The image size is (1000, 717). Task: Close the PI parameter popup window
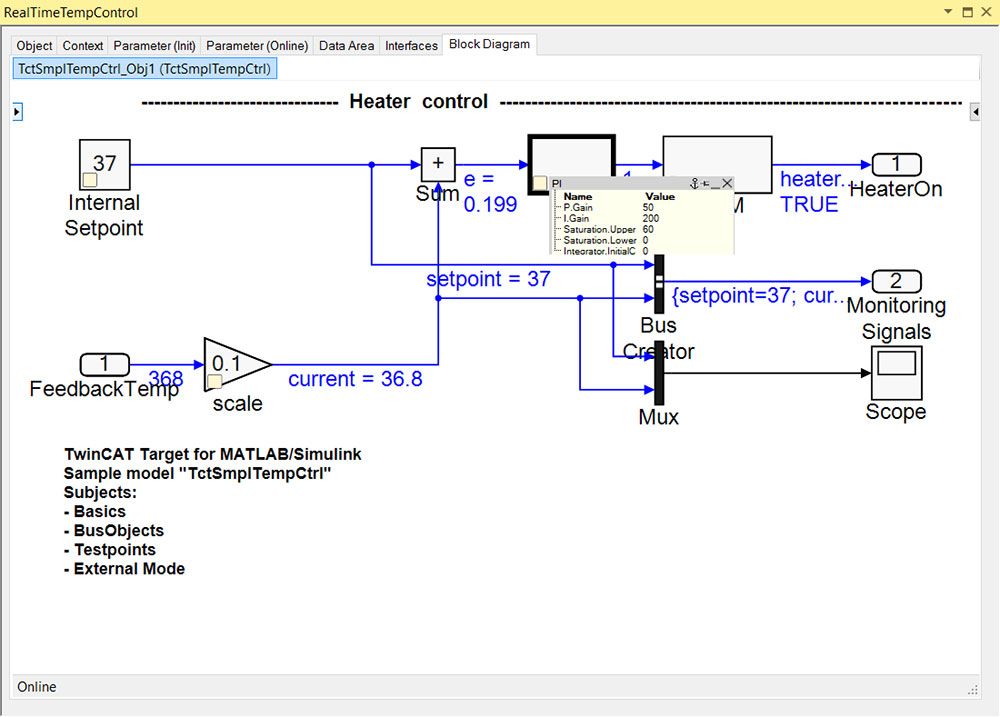coord(727,184)
